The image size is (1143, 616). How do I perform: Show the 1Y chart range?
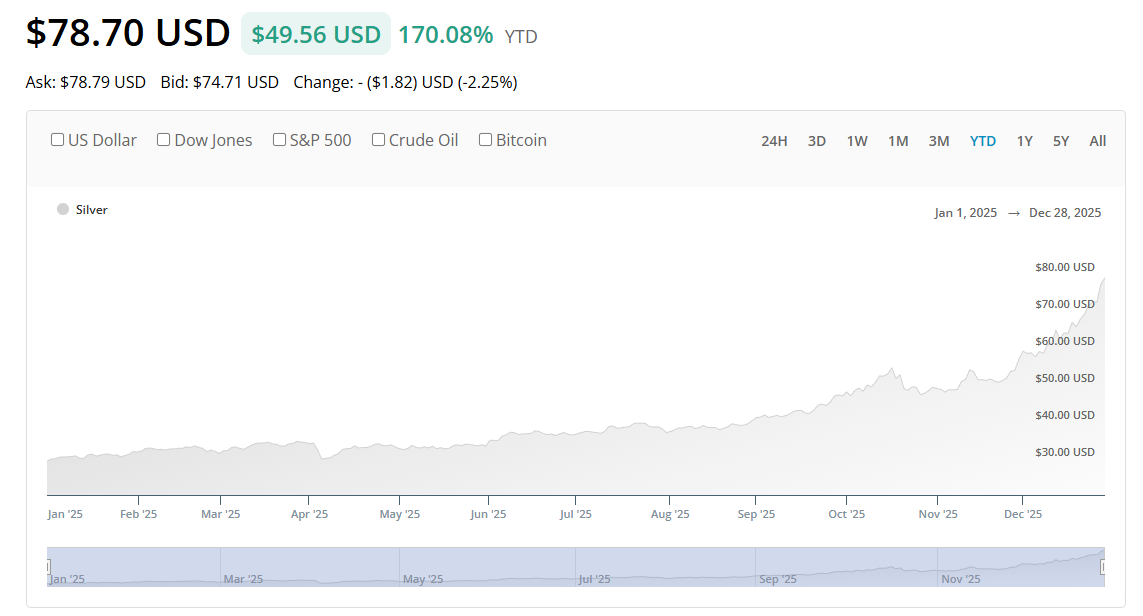pyautogui.click(x=1025, y=141)
